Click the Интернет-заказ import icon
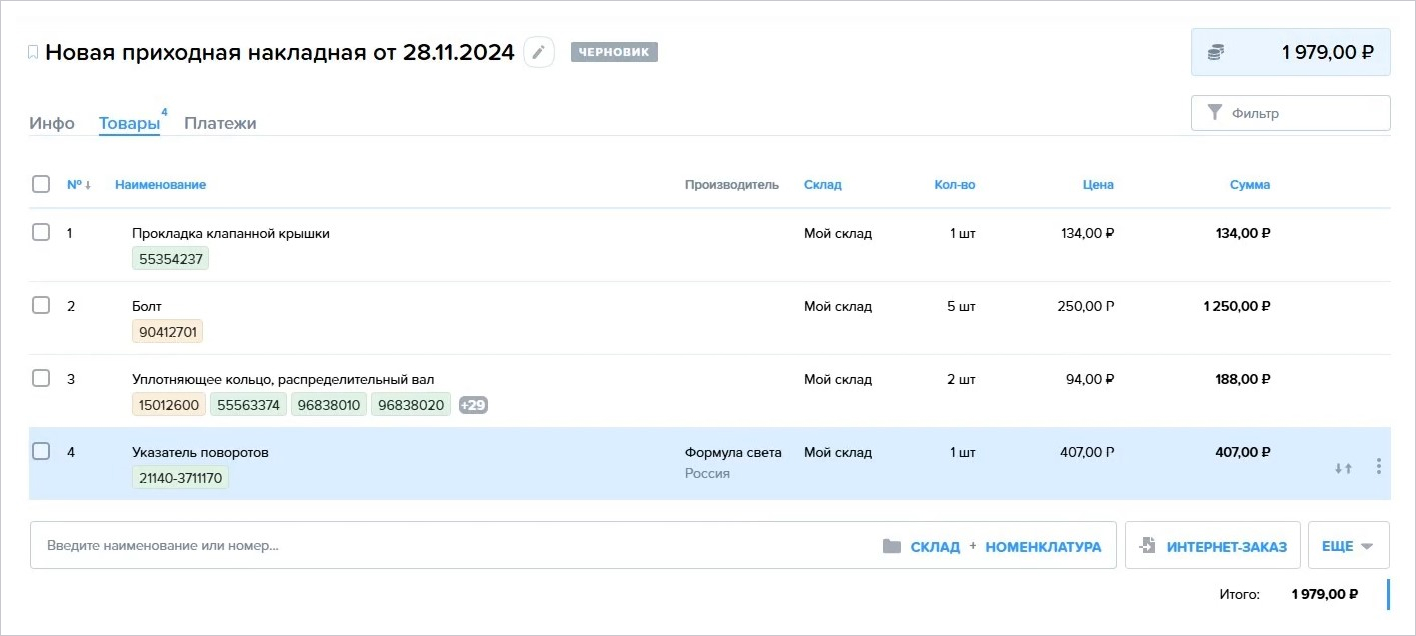This screenshot has height=636, width=1416. [x=1148, y=546]
